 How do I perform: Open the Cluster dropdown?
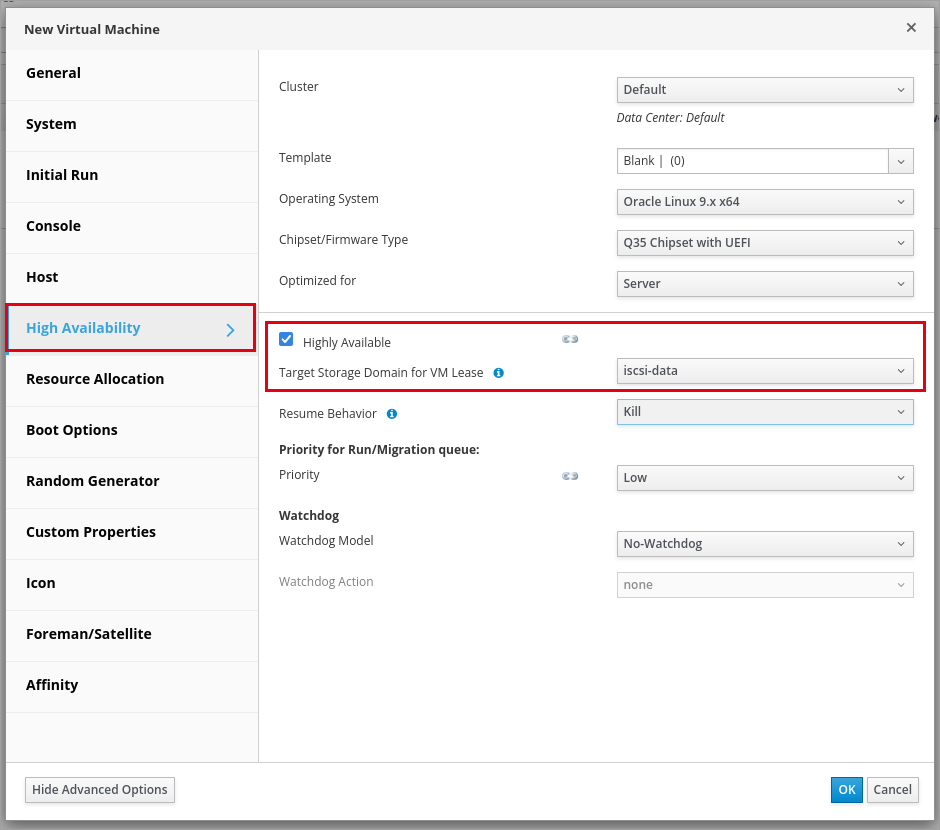(765, 90)
